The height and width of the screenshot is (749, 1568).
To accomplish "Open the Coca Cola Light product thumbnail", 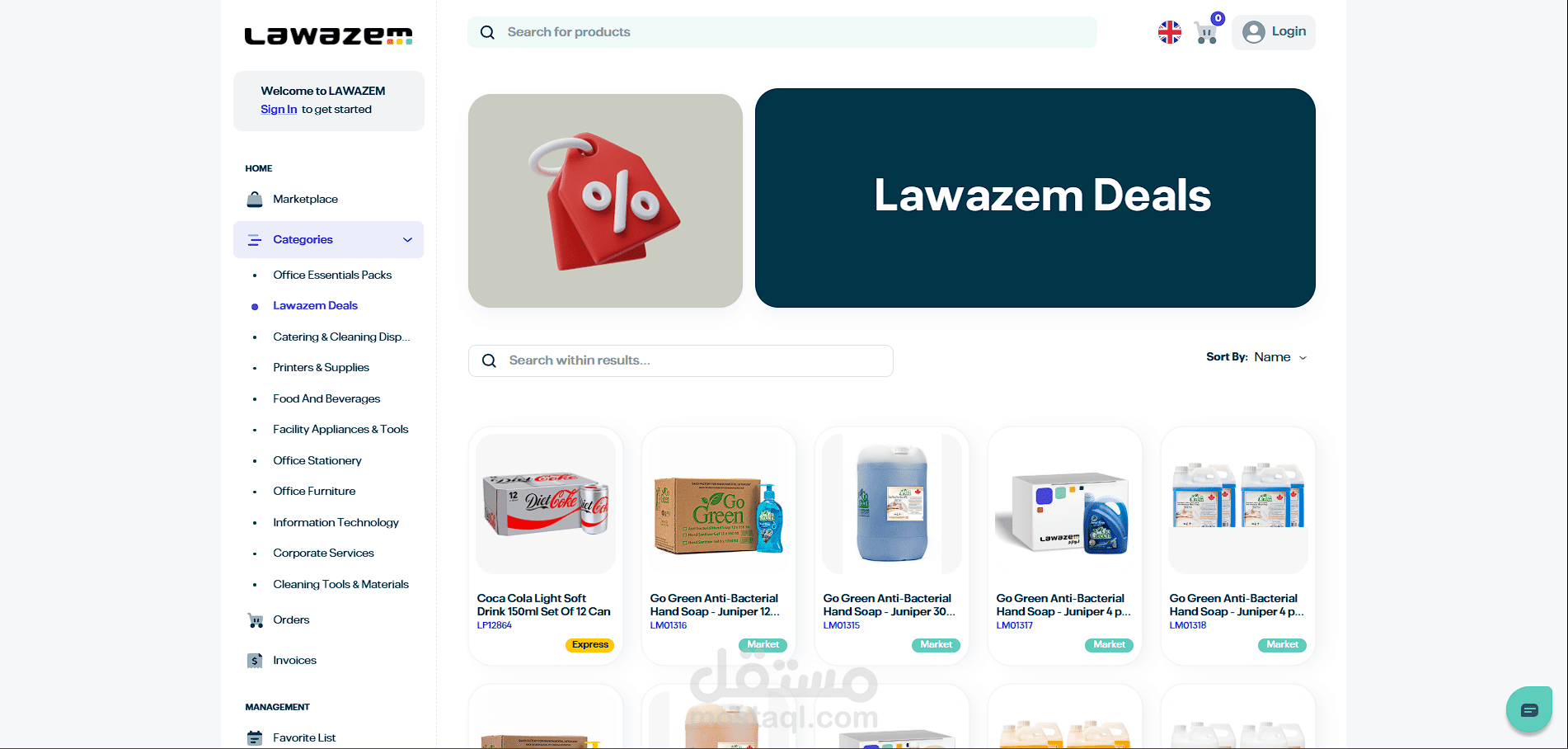I will (546, 504).
